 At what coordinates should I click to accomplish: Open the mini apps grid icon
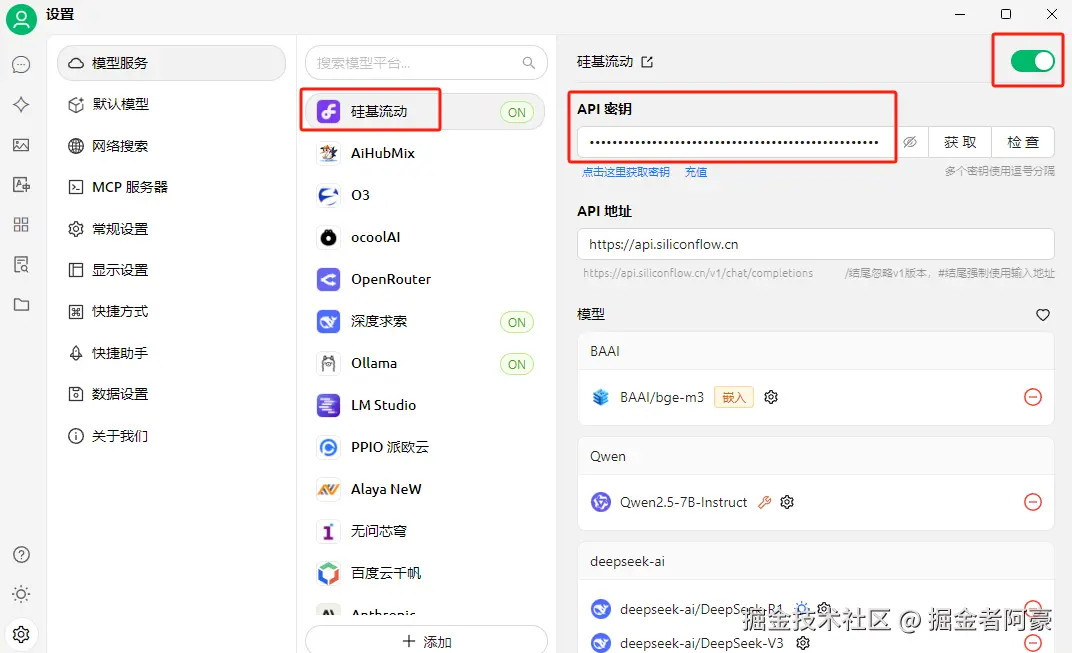point(21,225)
